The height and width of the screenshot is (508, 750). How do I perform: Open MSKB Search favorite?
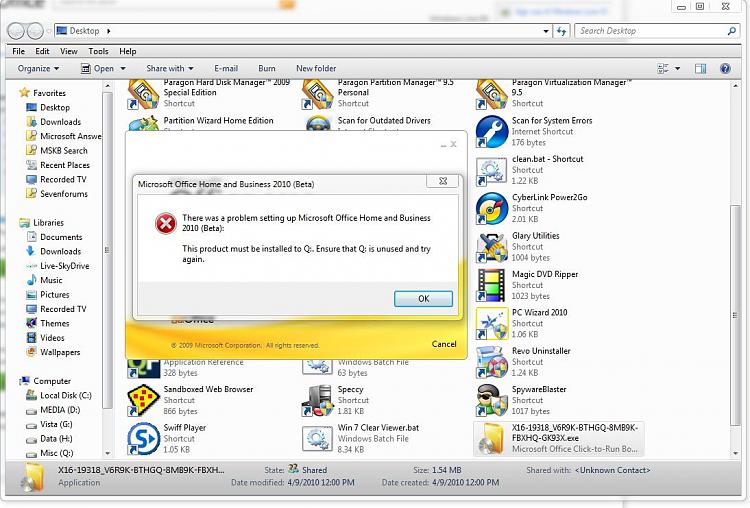pos(64,150)
